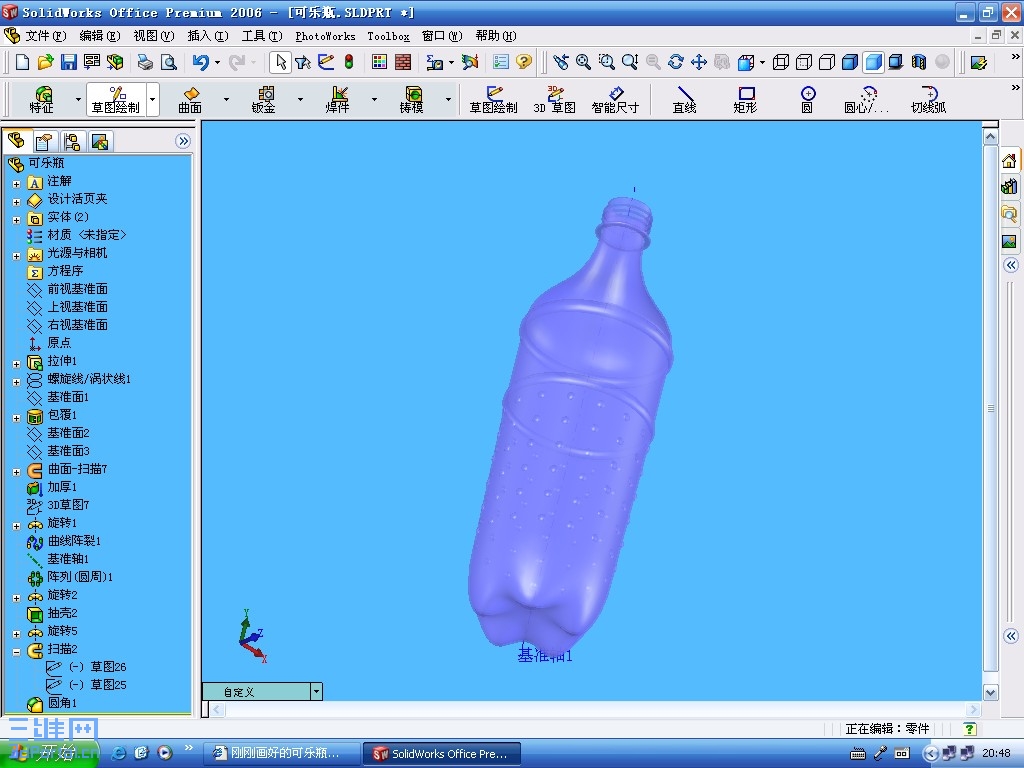Screen dimensions: 1024x768
Task: Click the Rotate View icon
Action: (676, 62)
